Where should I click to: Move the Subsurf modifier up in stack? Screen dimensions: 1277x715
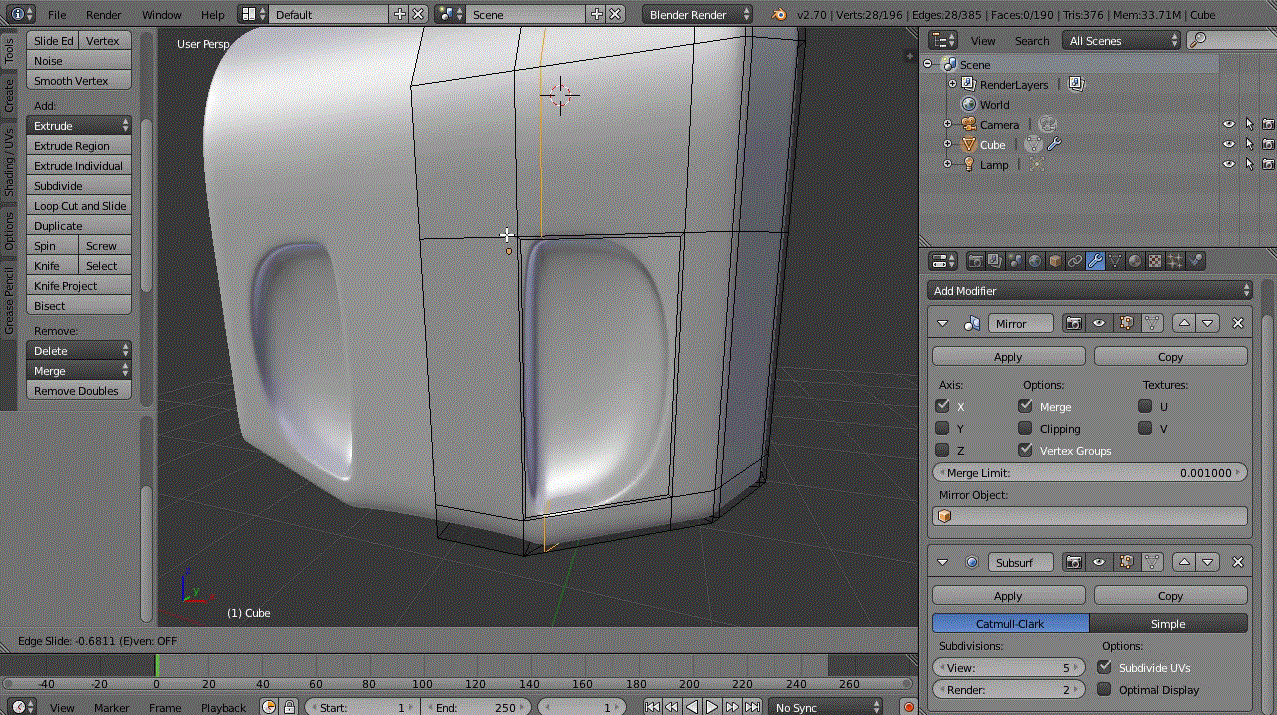1184,562
